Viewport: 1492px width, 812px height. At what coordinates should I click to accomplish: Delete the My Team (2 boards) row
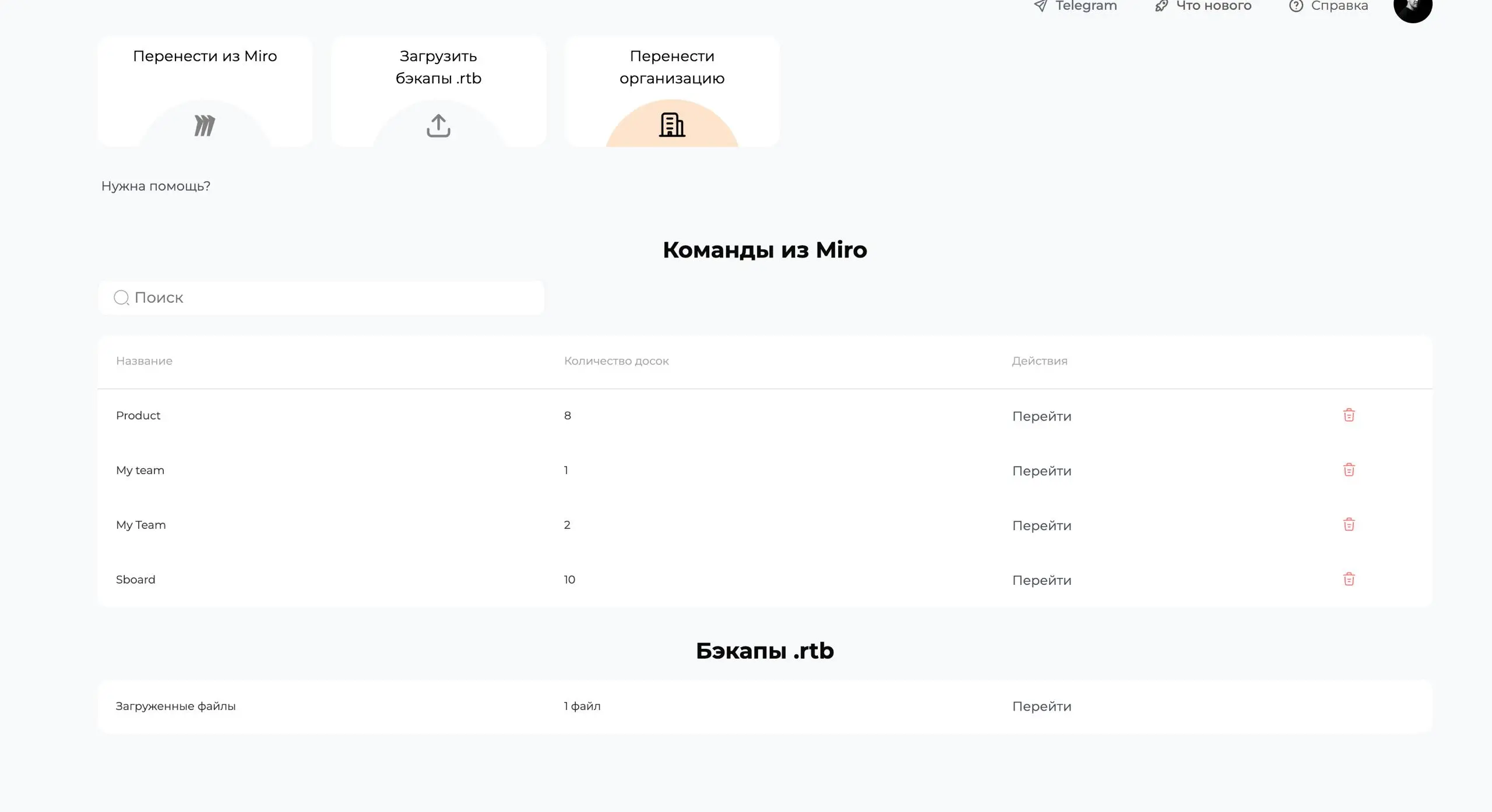point(1349,525)
